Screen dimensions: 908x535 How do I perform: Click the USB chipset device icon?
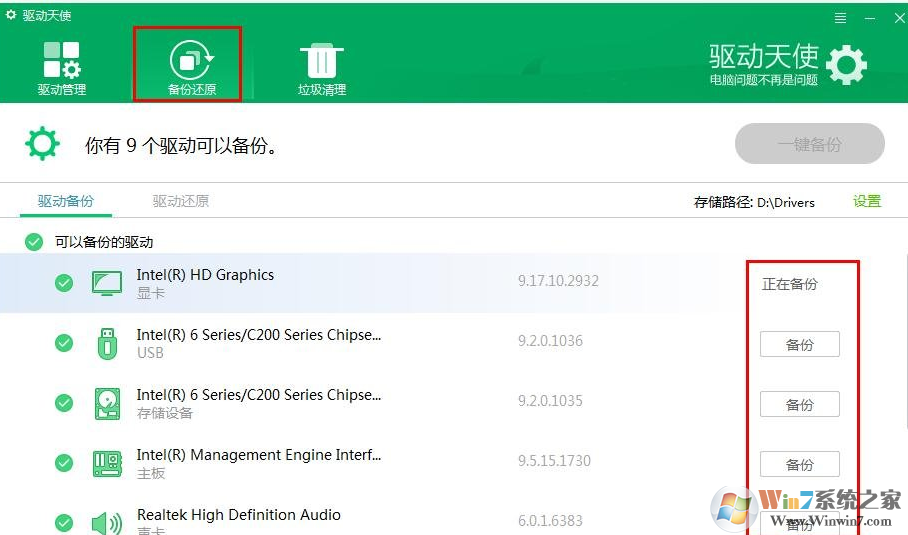(106, 343)
